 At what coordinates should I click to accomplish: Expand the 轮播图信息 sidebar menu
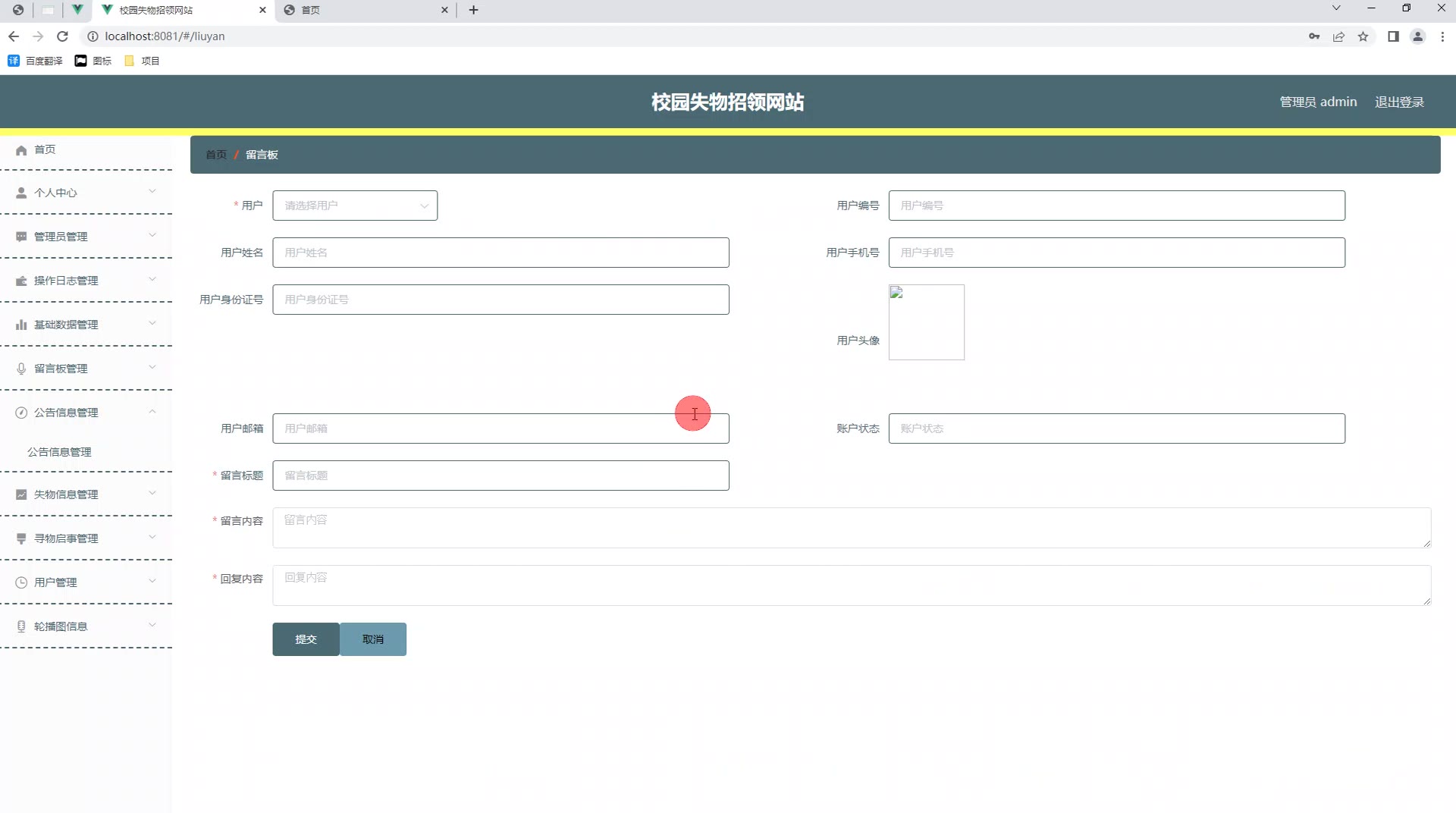pyautogui.click(x=152, y=625)
